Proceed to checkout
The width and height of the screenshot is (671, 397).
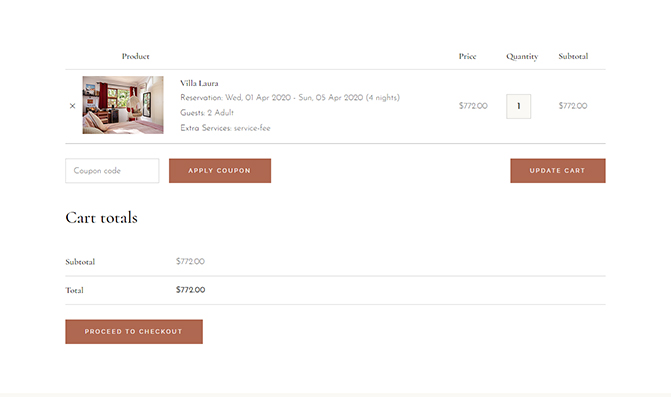(134, 332)
